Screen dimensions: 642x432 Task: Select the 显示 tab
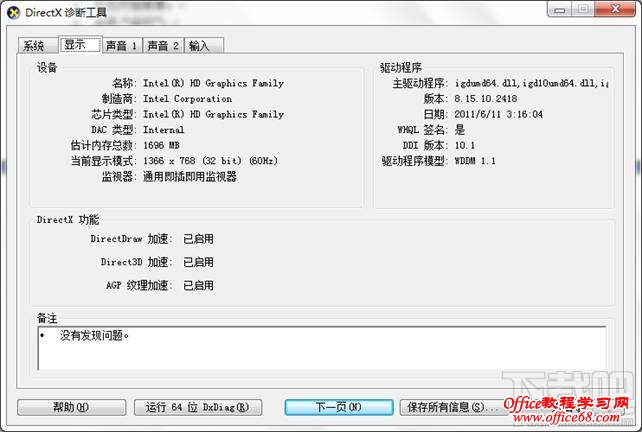[80, 44]
